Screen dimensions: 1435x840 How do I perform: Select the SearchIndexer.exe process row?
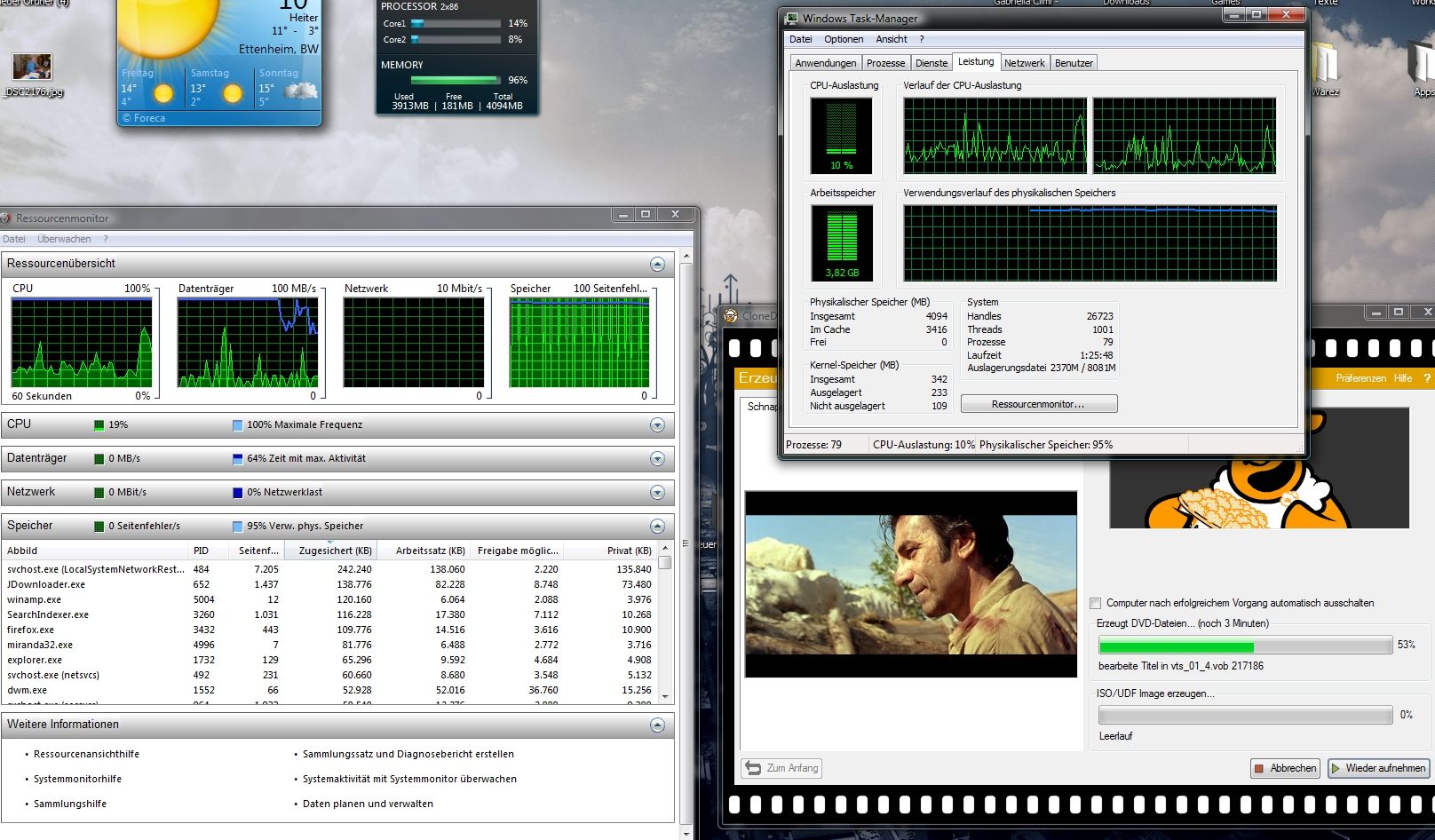click(x=329, y=614)
